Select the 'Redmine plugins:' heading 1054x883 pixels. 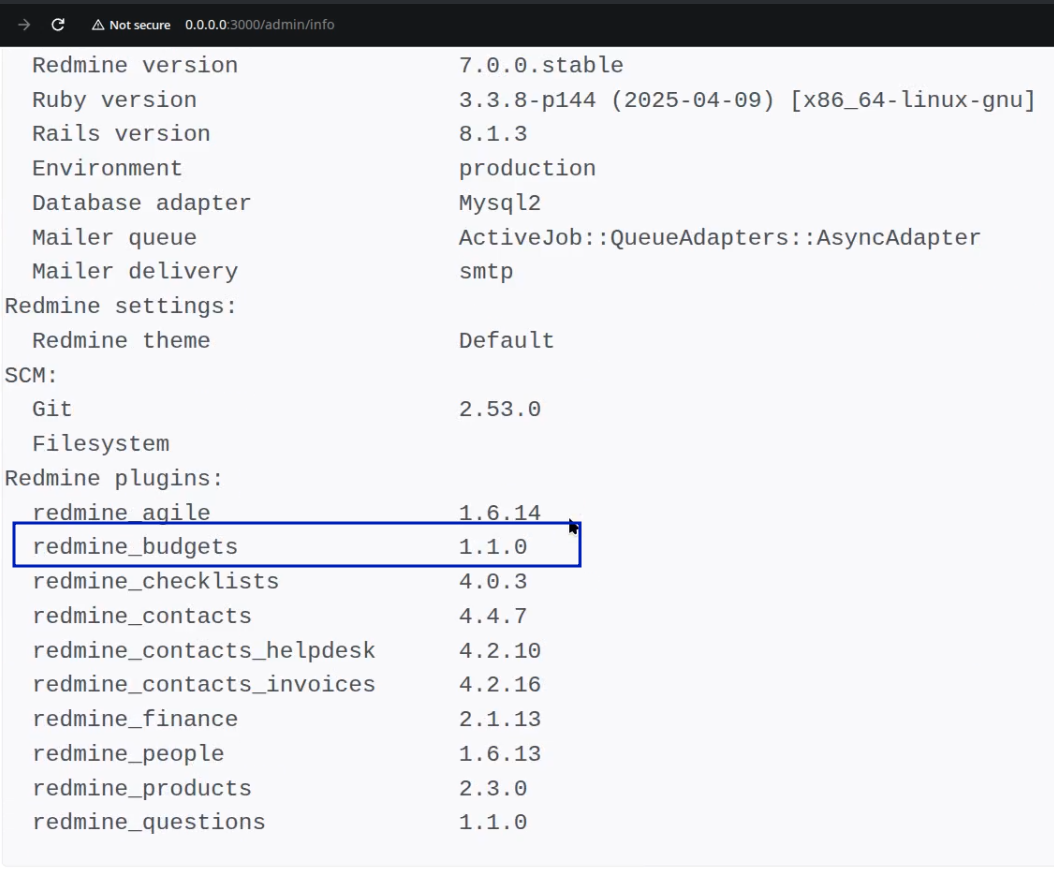point(114,478)
